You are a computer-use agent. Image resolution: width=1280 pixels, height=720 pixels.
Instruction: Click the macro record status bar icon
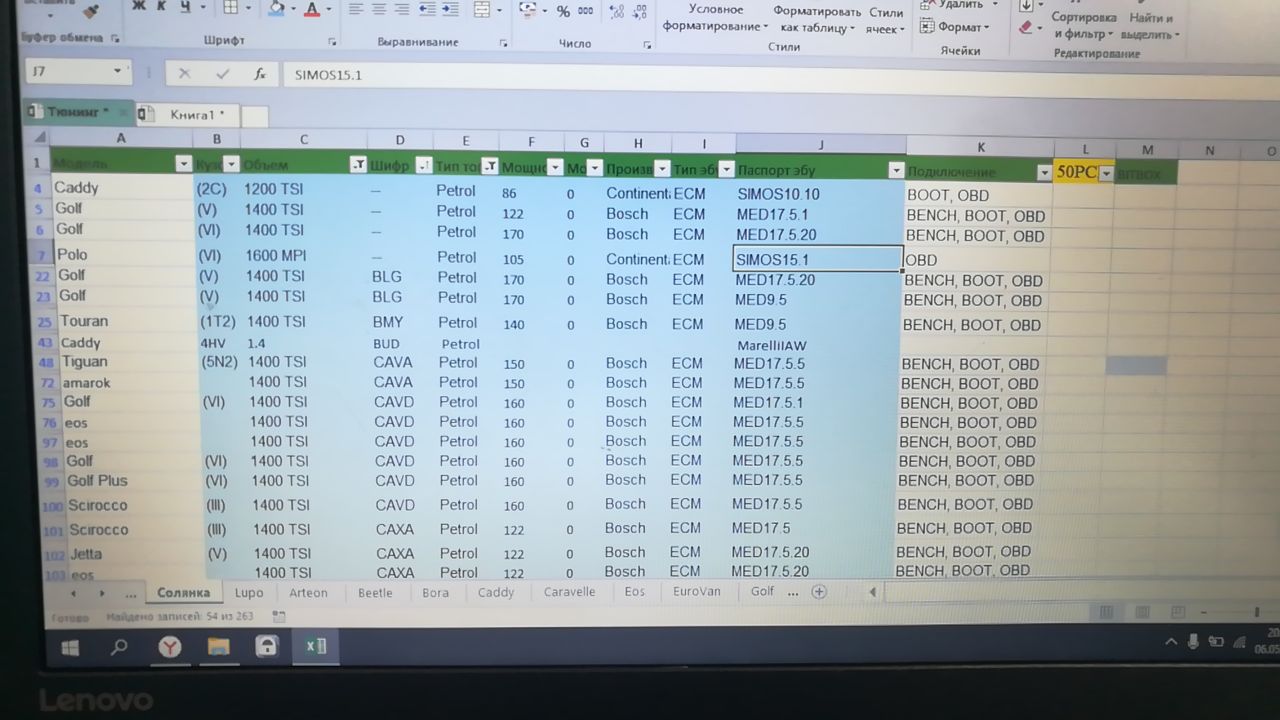coord(278,616)
